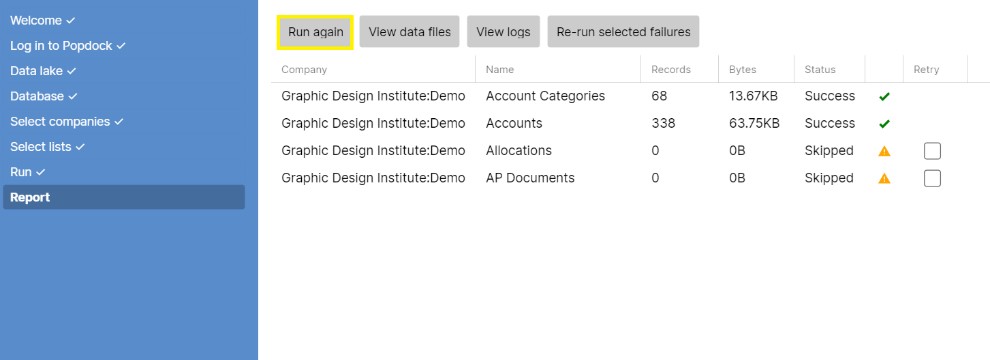
Task: Open the Select lists step
Action: [47, 147]
